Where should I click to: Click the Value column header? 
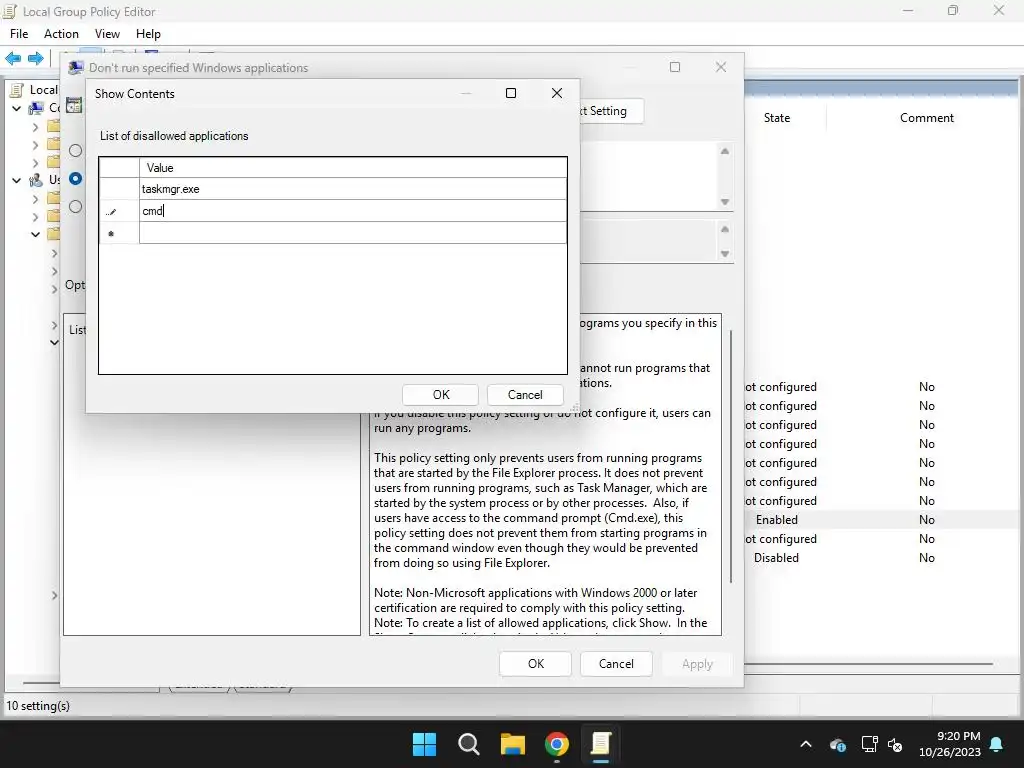[353, 168]
